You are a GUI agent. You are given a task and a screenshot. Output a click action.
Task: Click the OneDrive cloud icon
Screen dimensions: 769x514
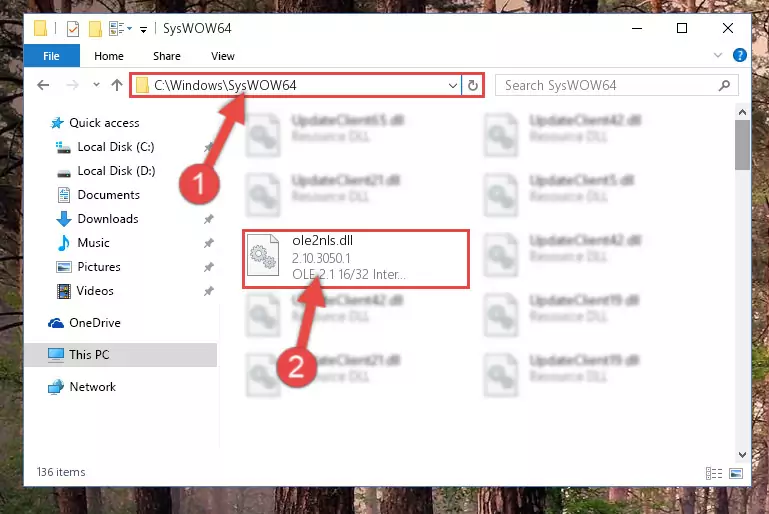pyautogui.click(x=56, y=323)
